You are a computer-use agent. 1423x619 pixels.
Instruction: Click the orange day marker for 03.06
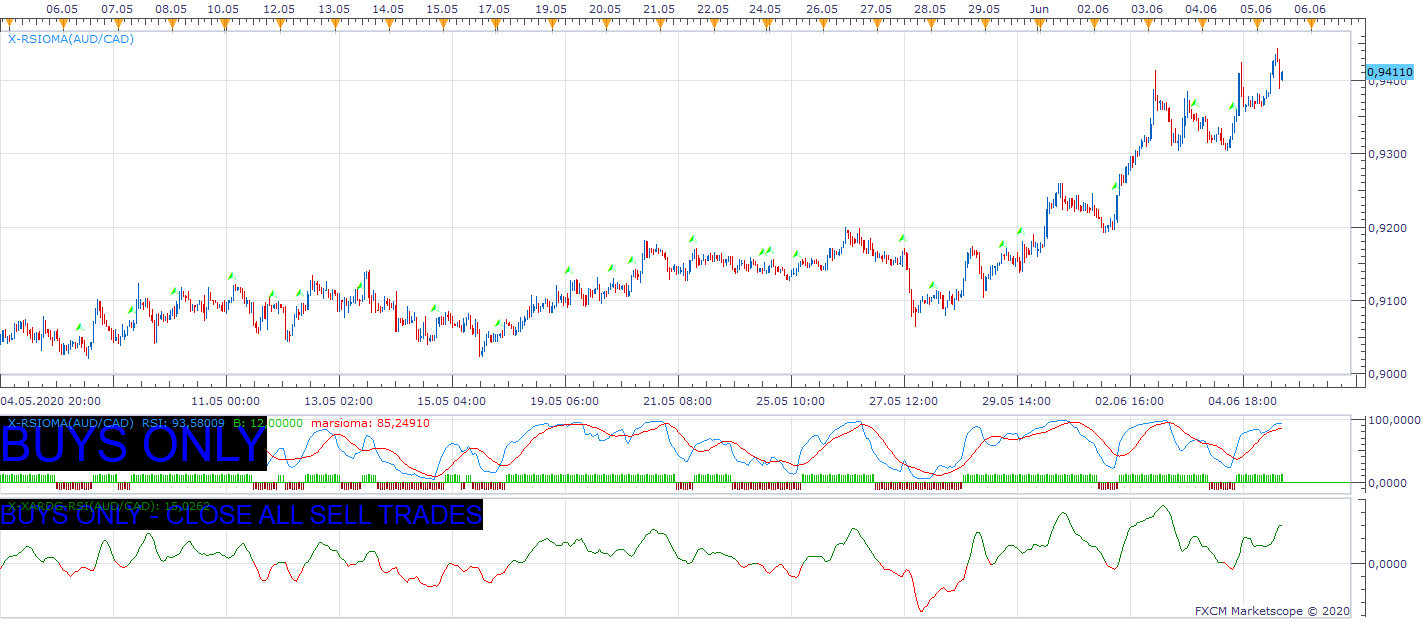pyautogui.click(x=1147, y=23)
